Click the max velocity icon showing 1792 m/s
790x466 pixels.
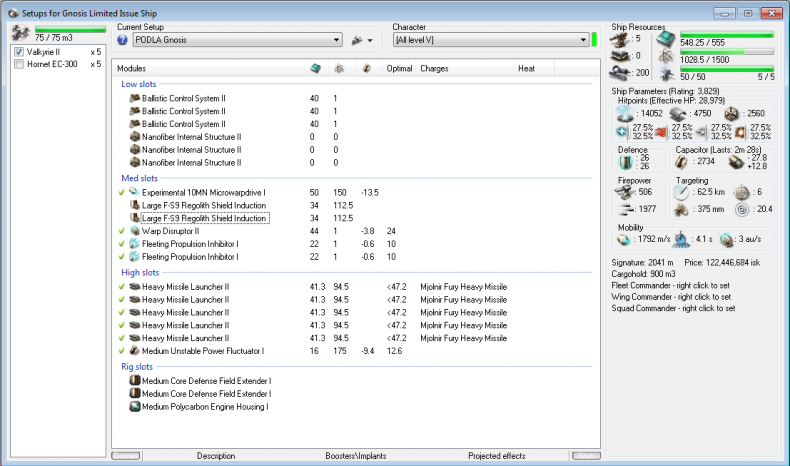click(x=624, y=240)
